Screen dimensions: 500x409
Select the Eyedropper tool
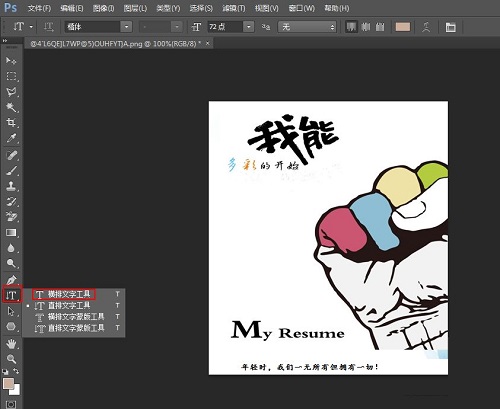(11, 138)
